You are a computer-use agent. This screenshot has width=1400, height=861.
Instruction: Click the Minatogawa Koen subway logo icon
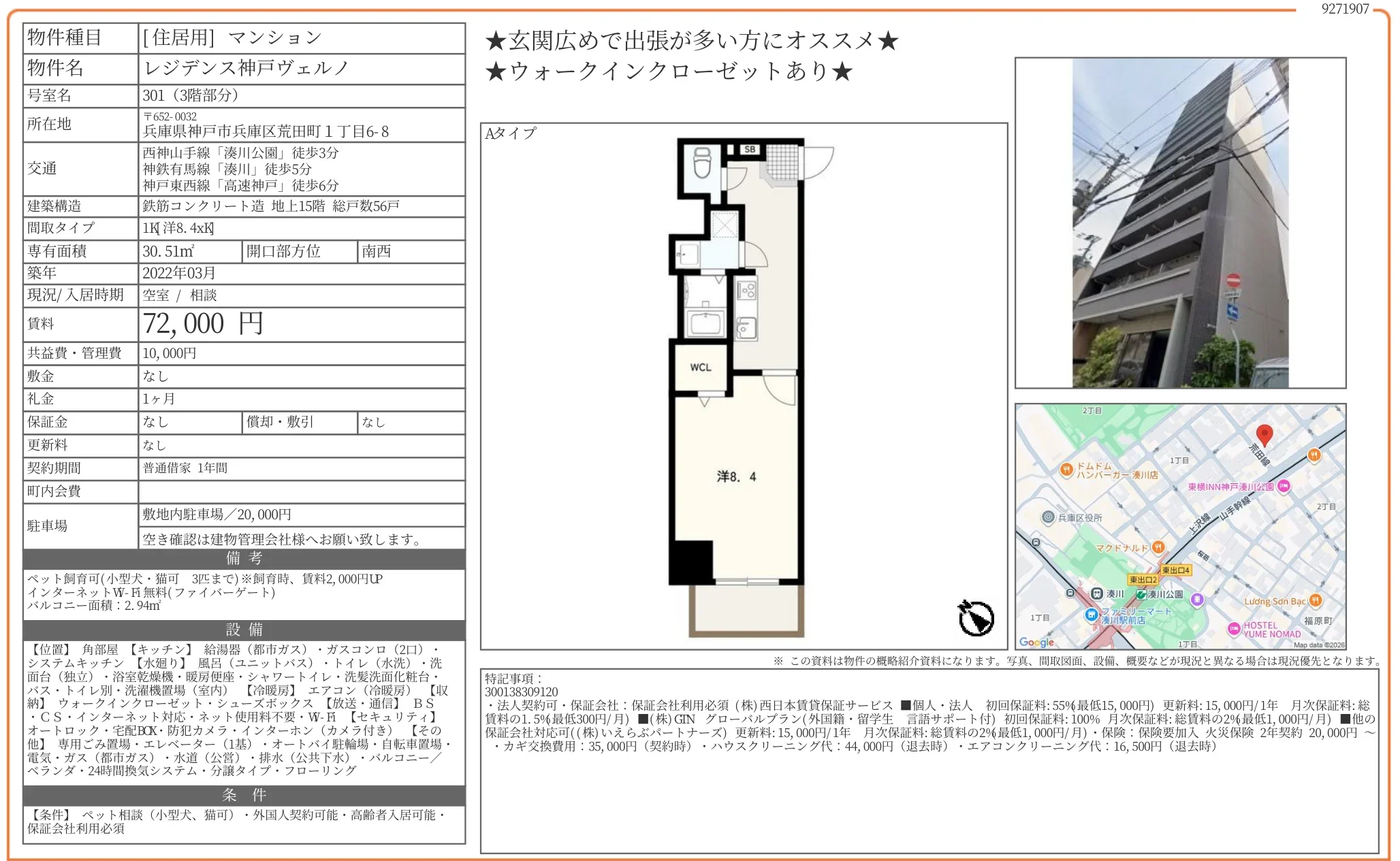1141,594
